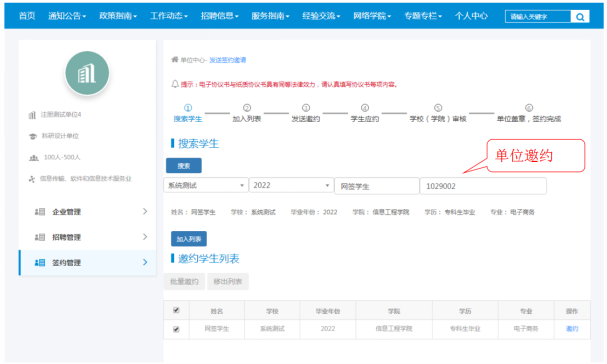Viewport: 607px width, 364px height.
Task: Click the 移出列表 button
Action: coord(228,282)
